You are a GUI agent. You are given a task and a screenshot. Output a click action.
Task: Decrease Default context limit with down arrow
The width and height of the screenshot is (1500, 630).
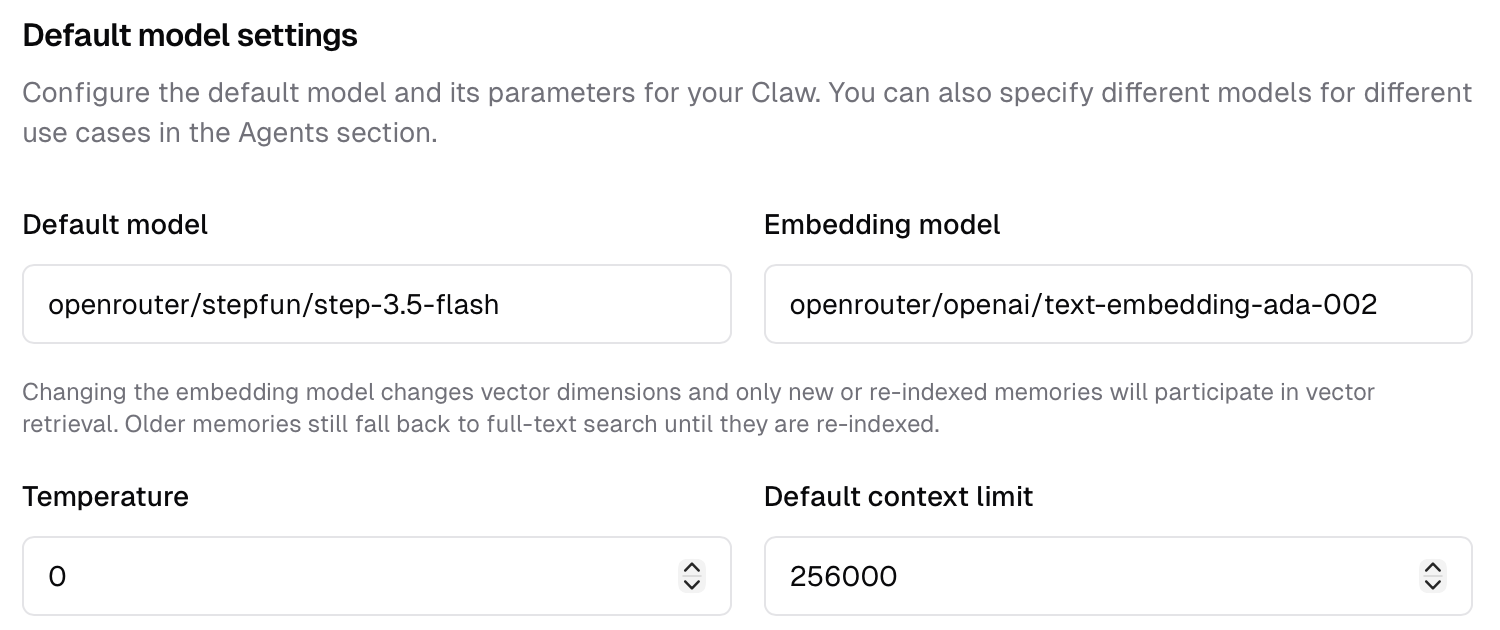pyautogui.click(x=1433, y=584)
